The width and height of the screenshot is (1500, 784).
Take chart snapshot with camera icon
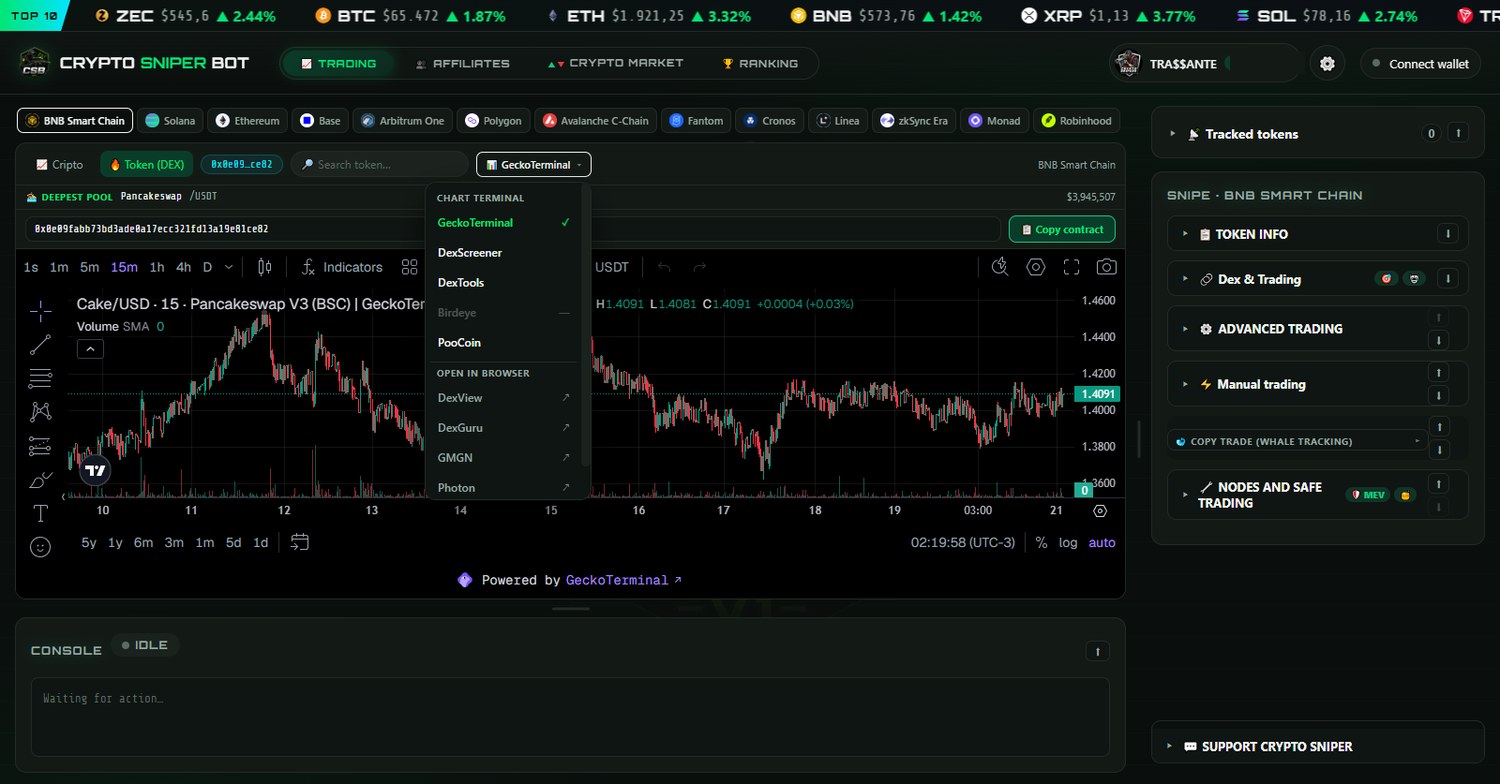1106,267
